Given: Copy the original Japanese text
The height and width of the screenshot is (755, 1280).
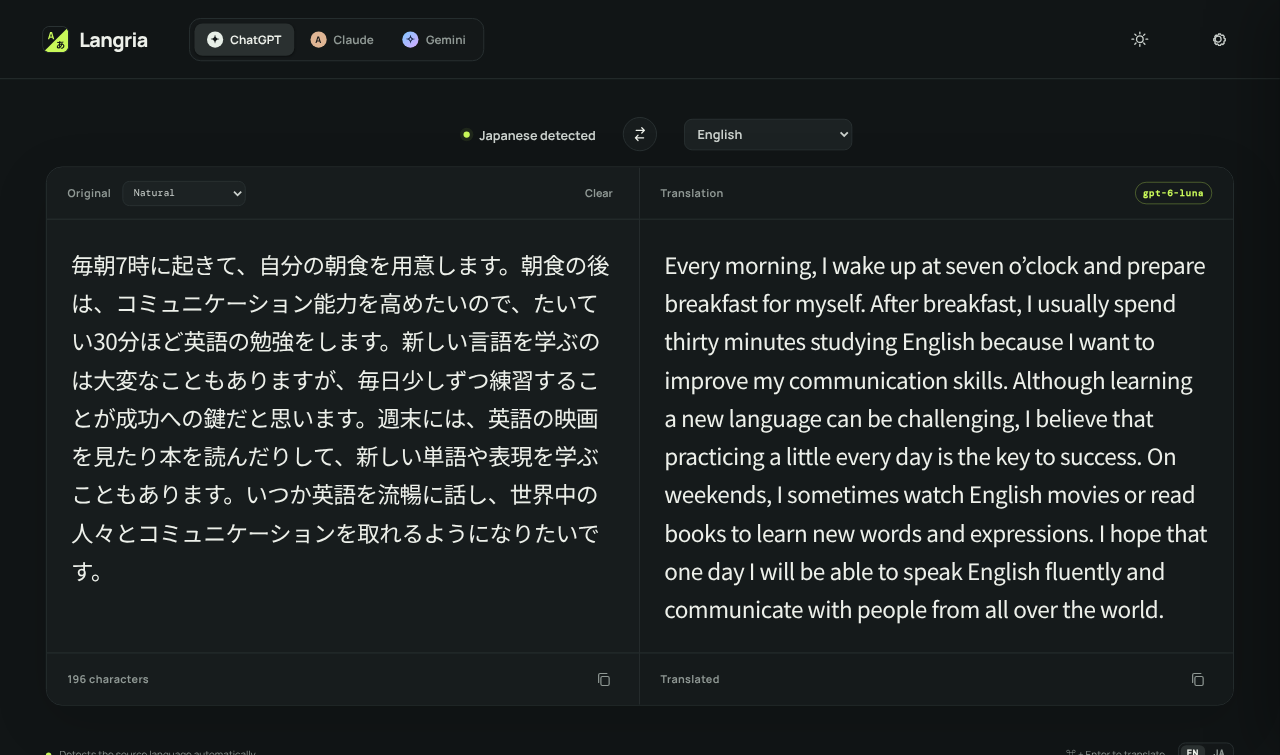Looking at the screenshot, I should click(604, 680).
